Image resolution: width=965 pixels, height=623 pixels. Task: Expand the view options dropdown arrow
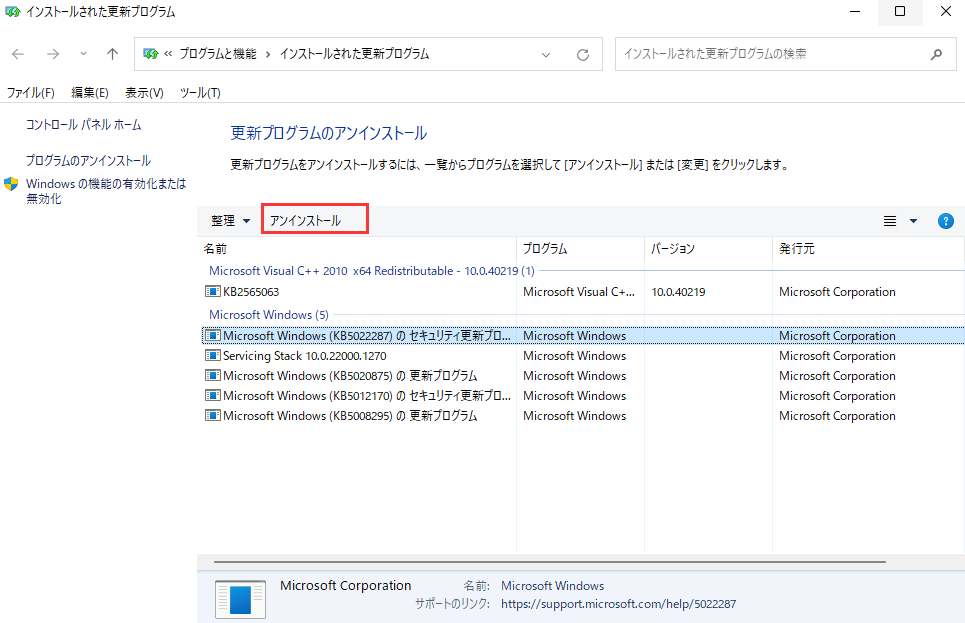pos(913,220)
